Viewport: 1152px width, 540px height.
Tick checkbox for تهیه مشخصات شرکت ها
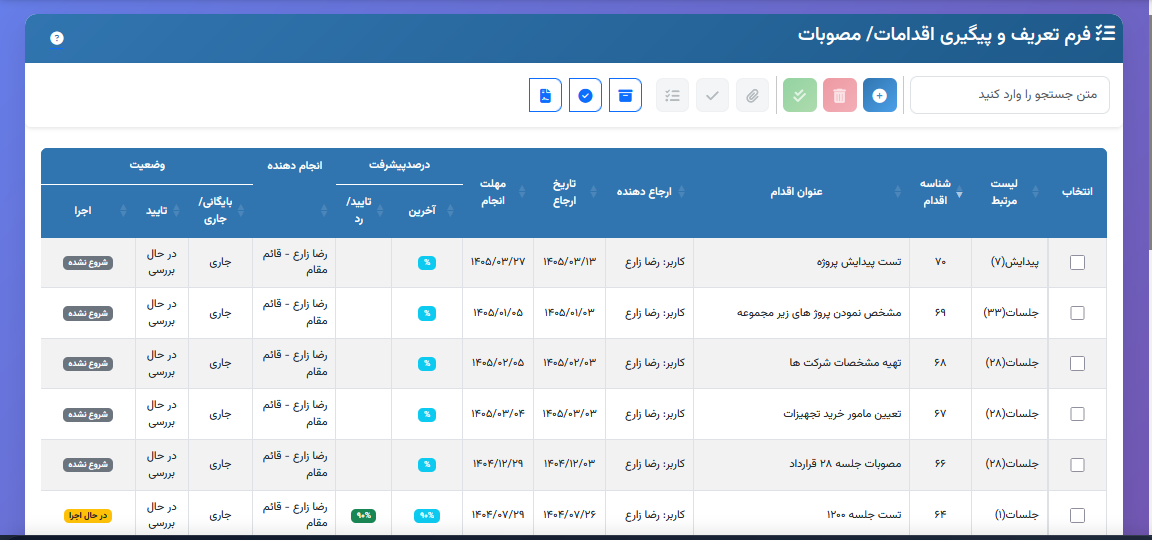point(1077,364)
